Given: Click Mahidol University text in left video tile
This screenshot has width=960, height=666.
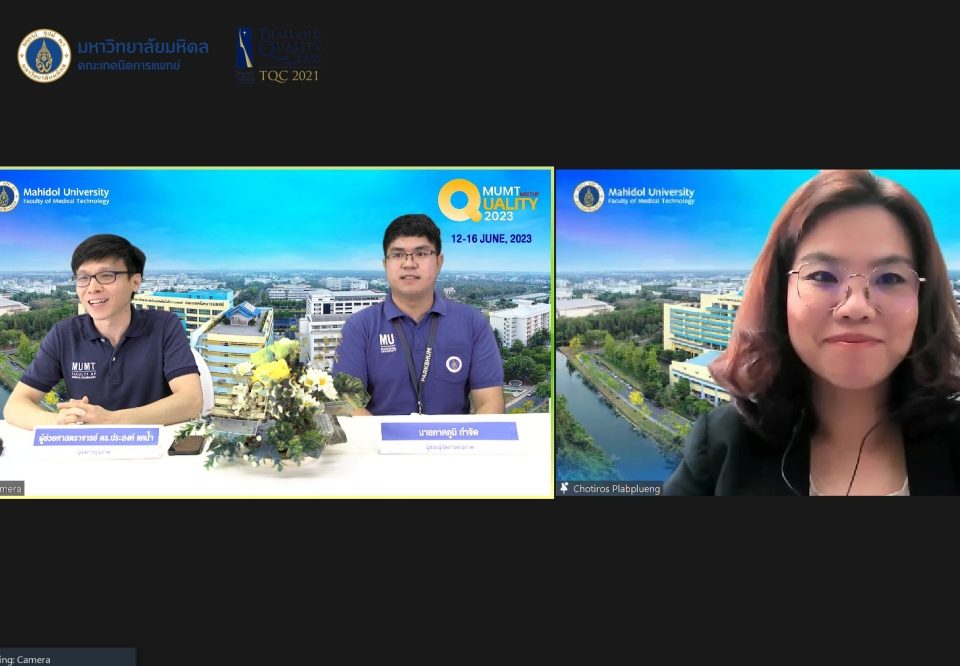Looking at the screenshot, I should (66, 192).
